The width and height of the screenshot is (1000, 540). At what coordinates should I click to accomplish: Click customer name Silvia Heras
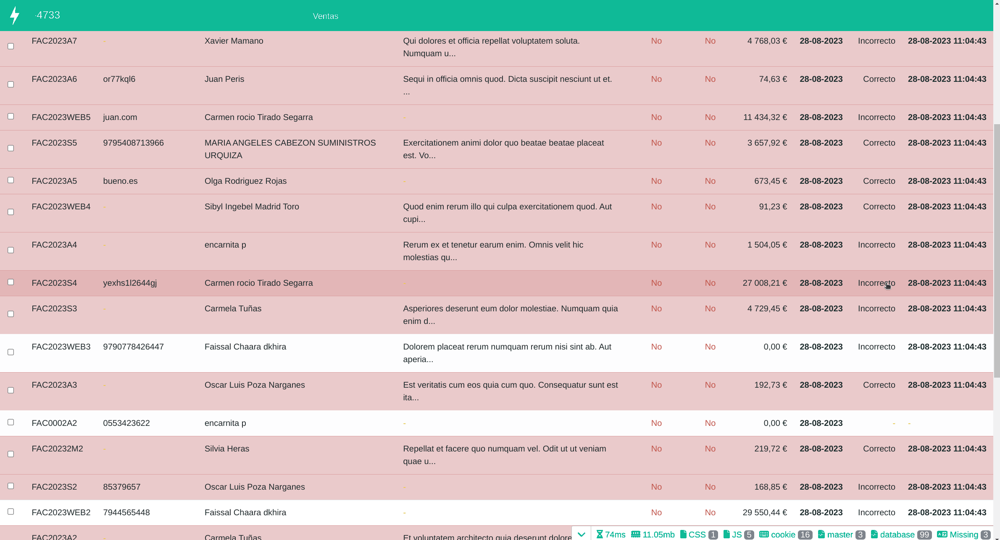point(227,449)
